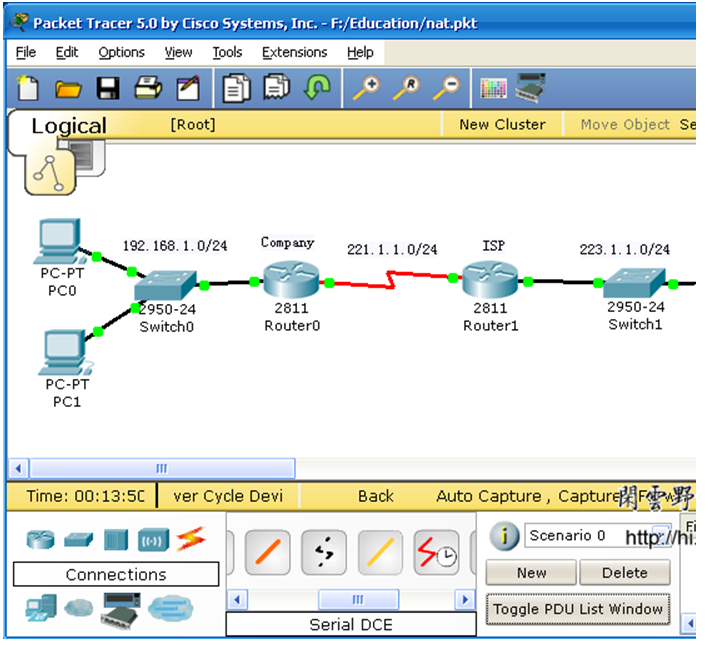Click the workspace horizontal scrollbar thumb

tap(162, 468)
